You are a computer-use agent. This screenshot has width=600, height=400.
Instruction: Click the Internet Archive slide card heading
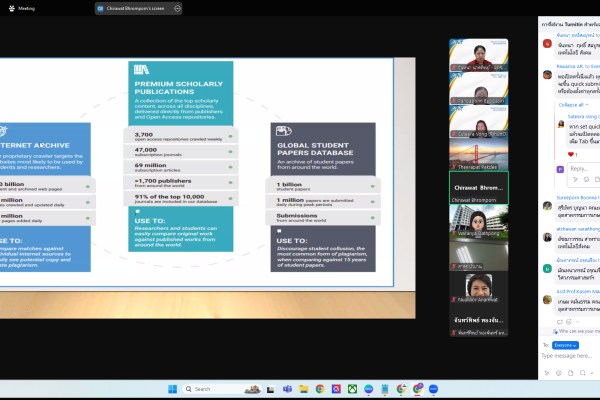(35, 145)
